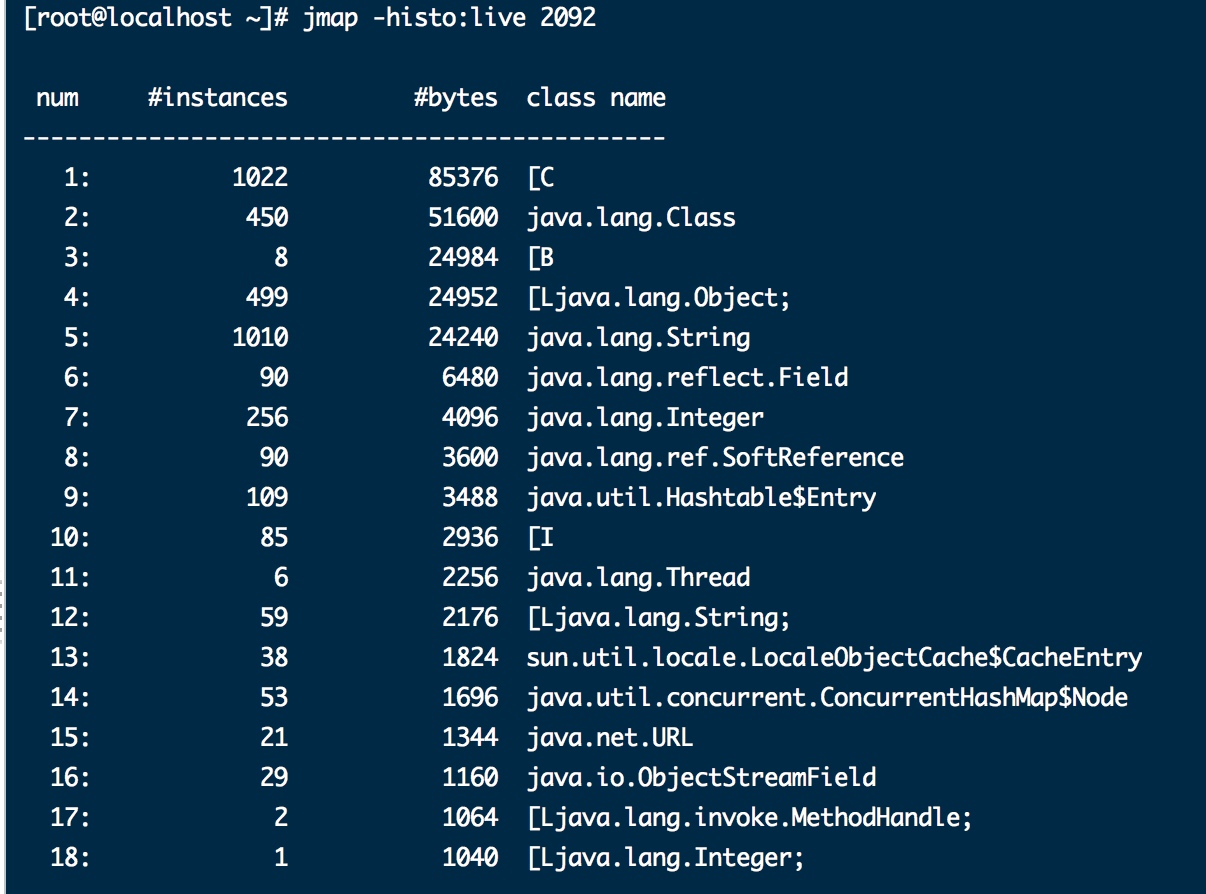The height and width of the screenshot is (894, 1206).
Task: Click the [Ljava.lang.invoke.MethodHandle; entry
Action: pos(750,818)
